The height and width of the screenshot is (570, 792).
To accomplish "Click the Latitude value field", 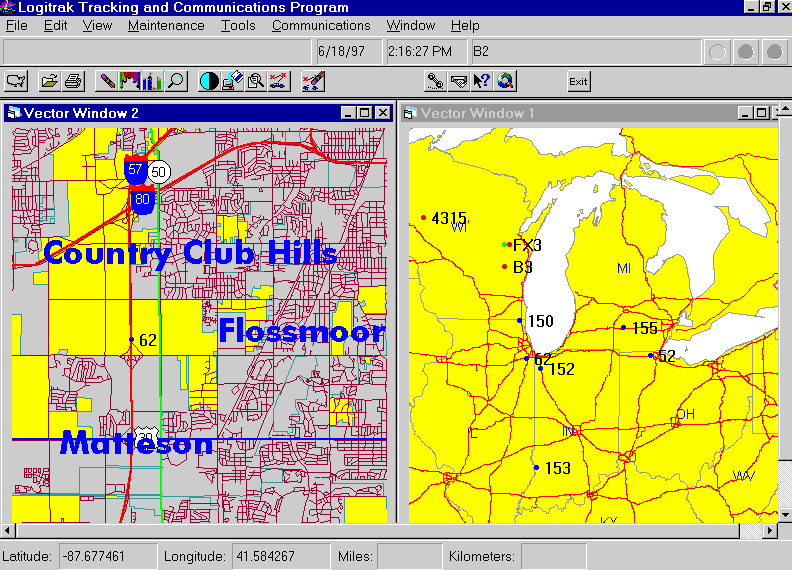I will (108, 556).
